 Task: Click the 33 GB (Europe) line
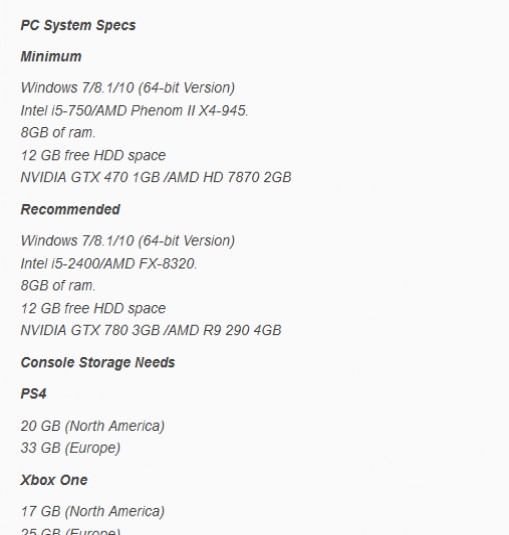coord(70,448)
